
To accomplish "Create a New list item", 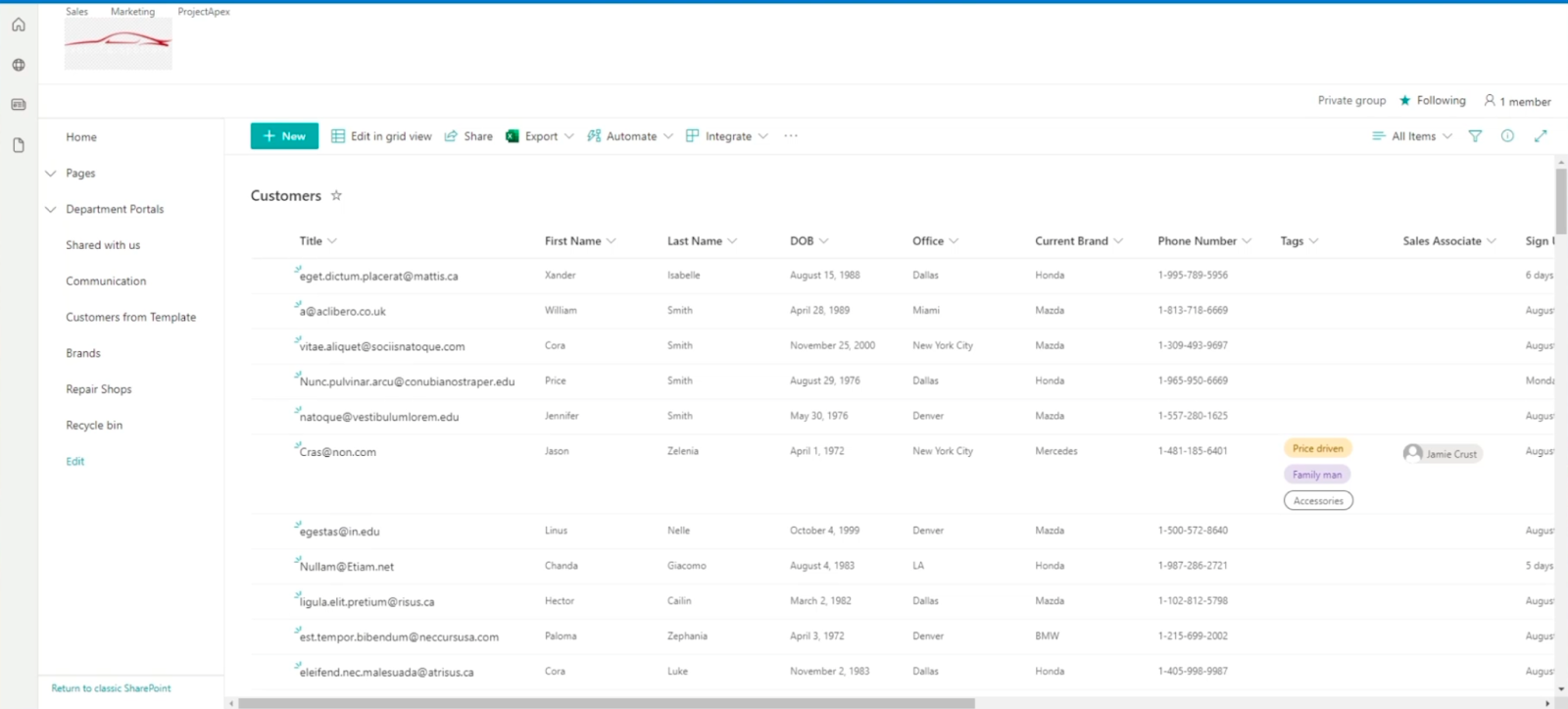I will pyautogui.click(x=284, y=136).
